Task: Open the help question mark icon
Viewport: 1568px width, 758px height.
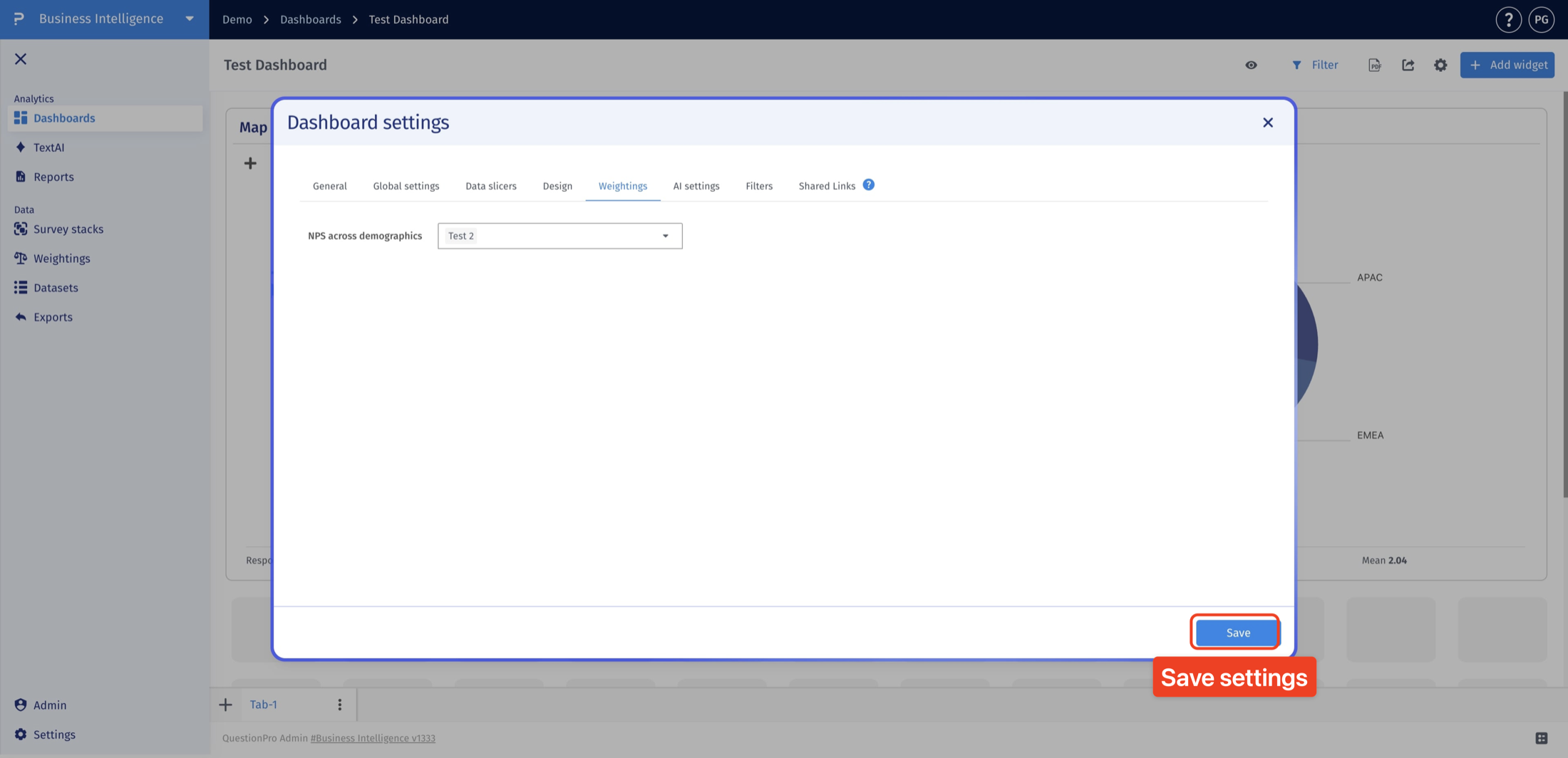Action: coord(1508,20)
